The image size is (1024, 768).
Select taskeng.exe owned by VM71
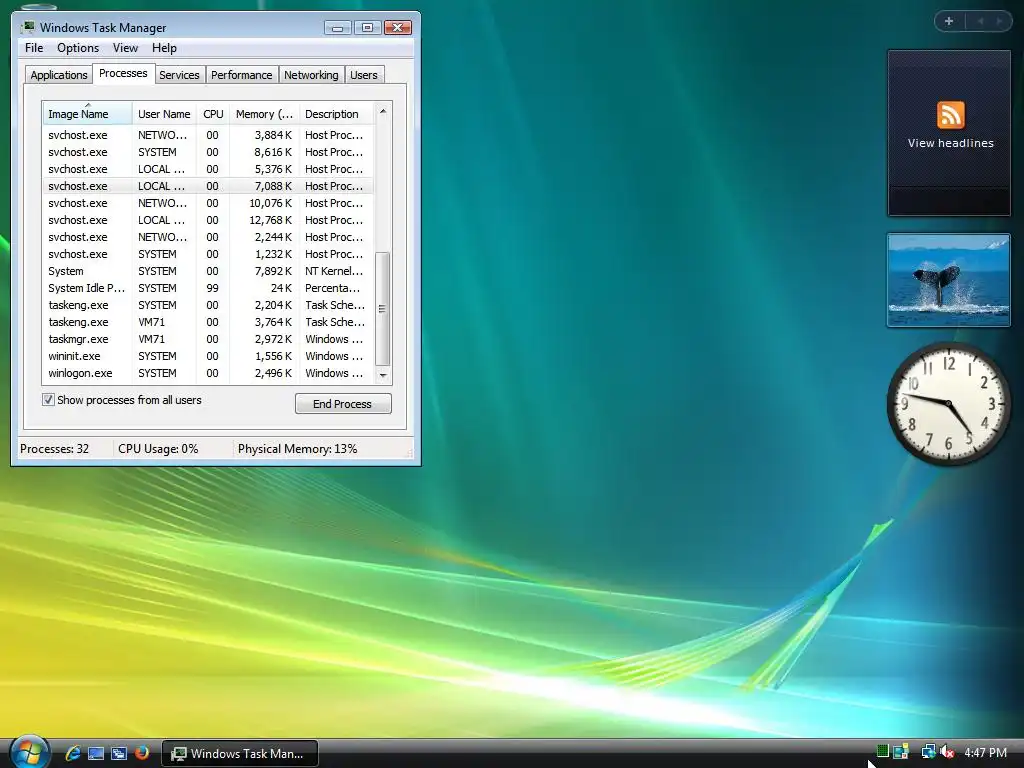point(208,322)
